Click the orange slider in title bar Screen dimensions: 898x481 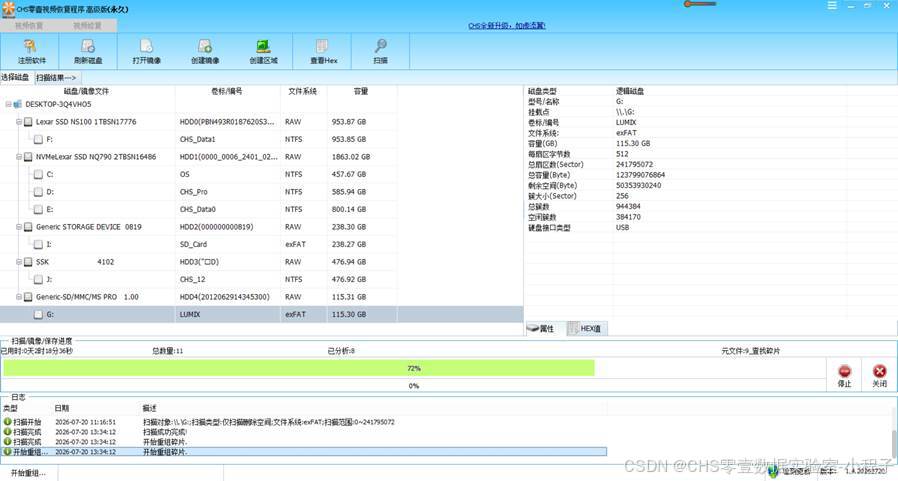tap(700, 4)
